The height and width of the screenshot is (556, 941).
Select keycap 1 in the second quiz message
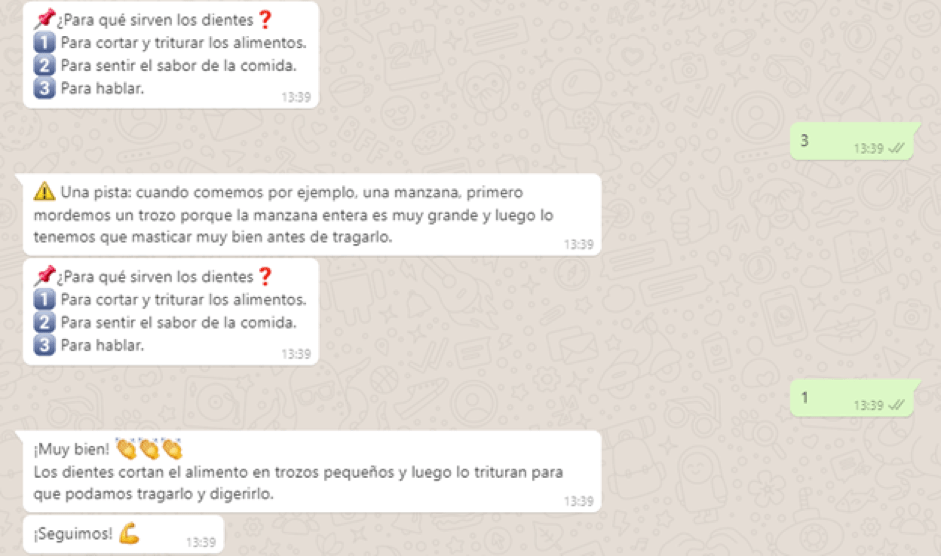tap(44, 300)
